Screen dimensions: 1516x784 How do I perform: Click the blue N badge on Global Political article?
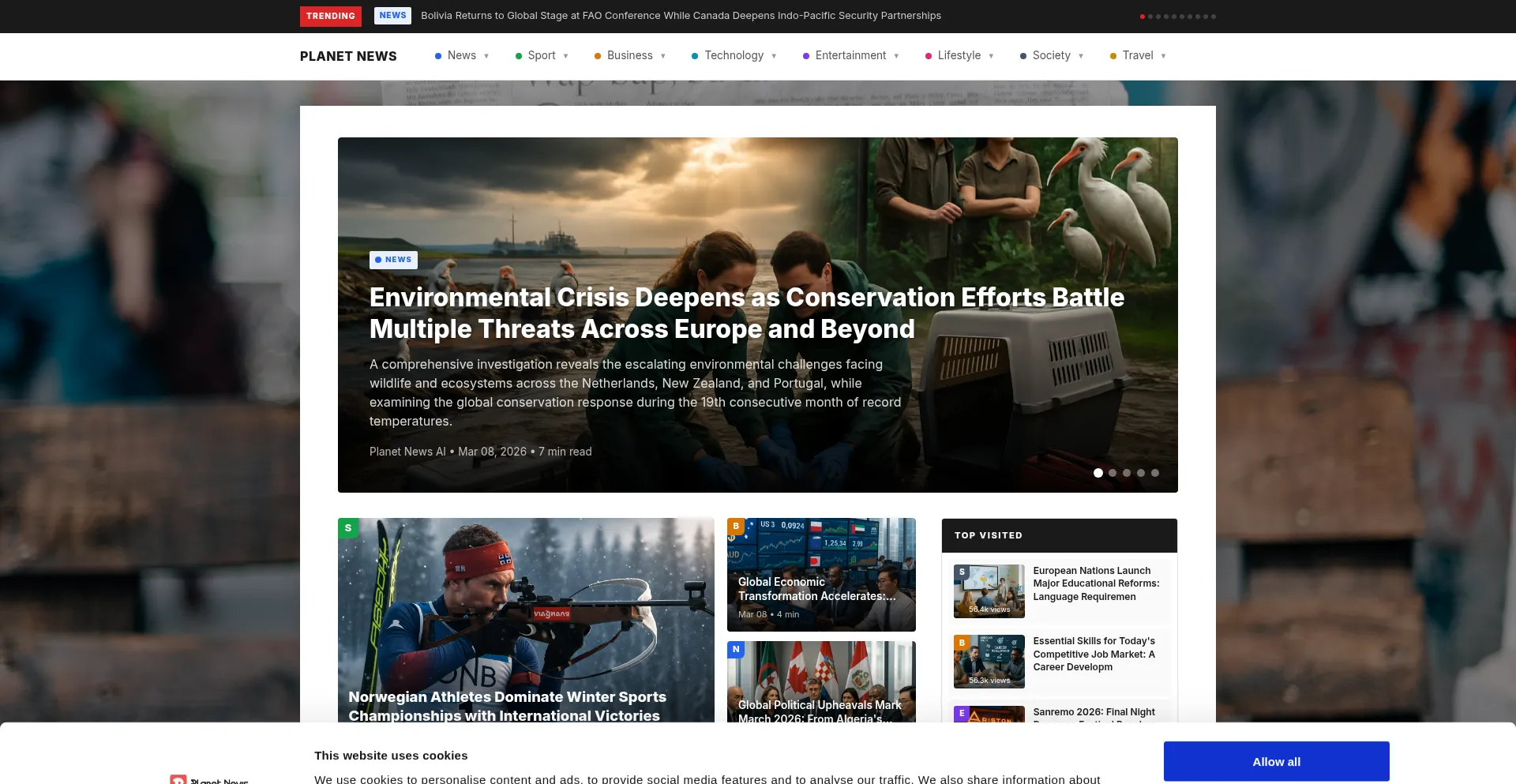tap(736, 649)
